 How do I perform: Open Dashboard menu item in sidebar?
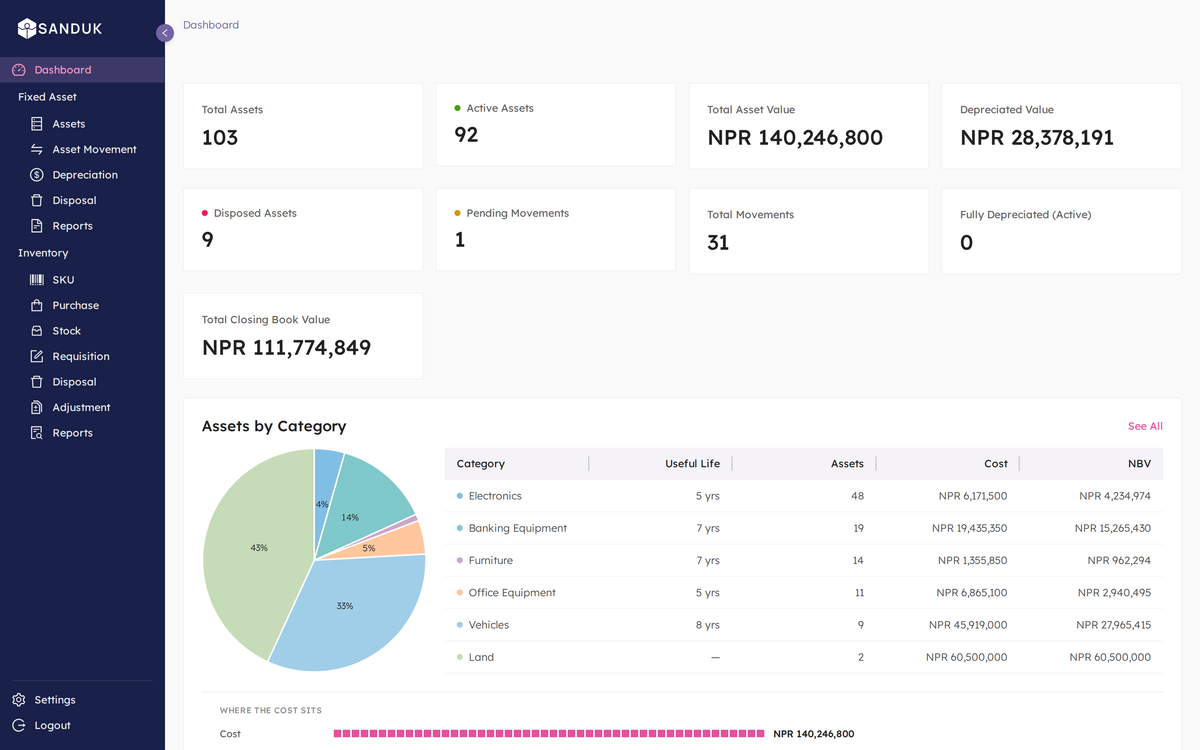pyautogui.click(x=82, y=70)
